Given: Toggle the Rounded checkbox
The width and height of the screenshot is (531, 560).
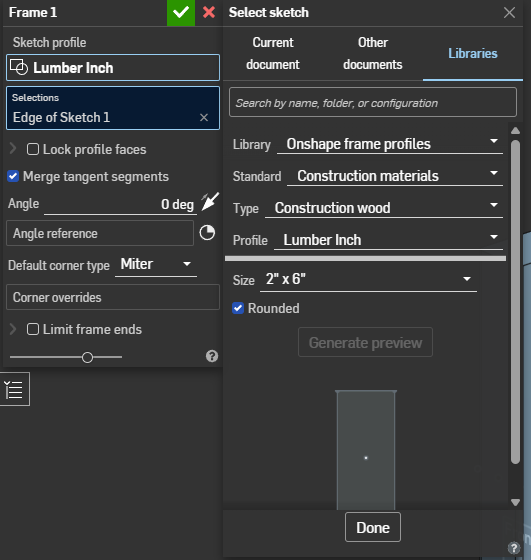Looking at the screenshot, I should pos(238,308).
